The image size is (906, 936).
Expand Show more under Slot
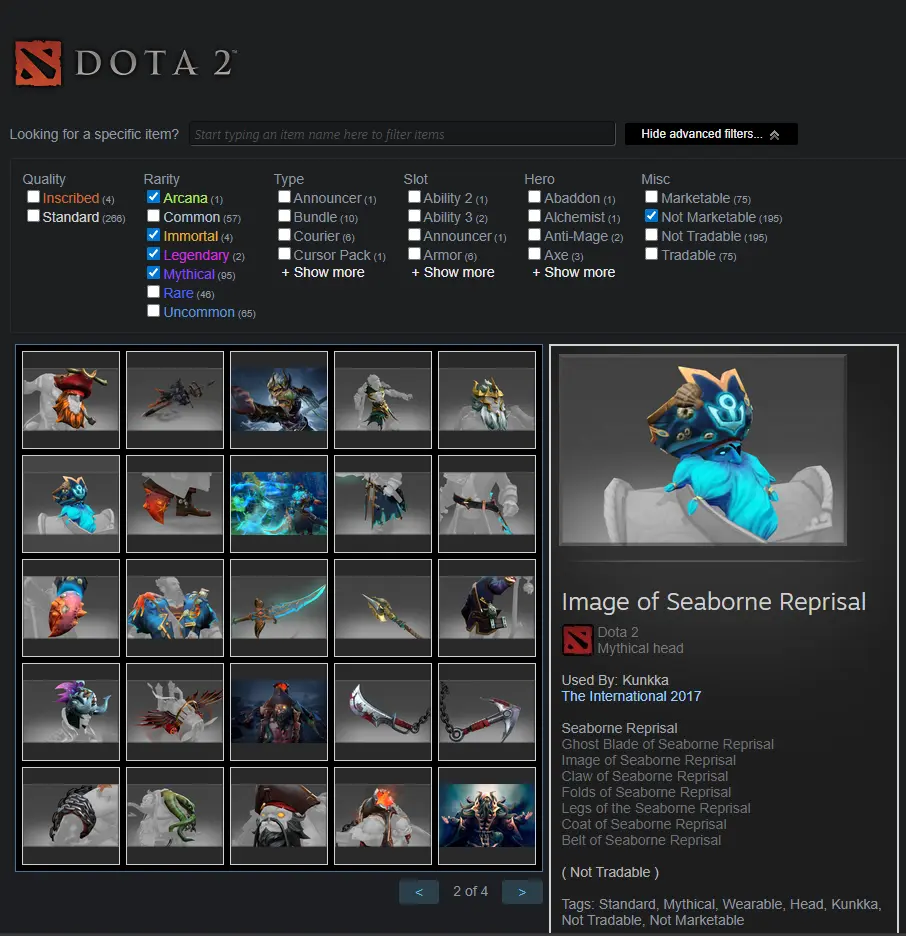453,273
